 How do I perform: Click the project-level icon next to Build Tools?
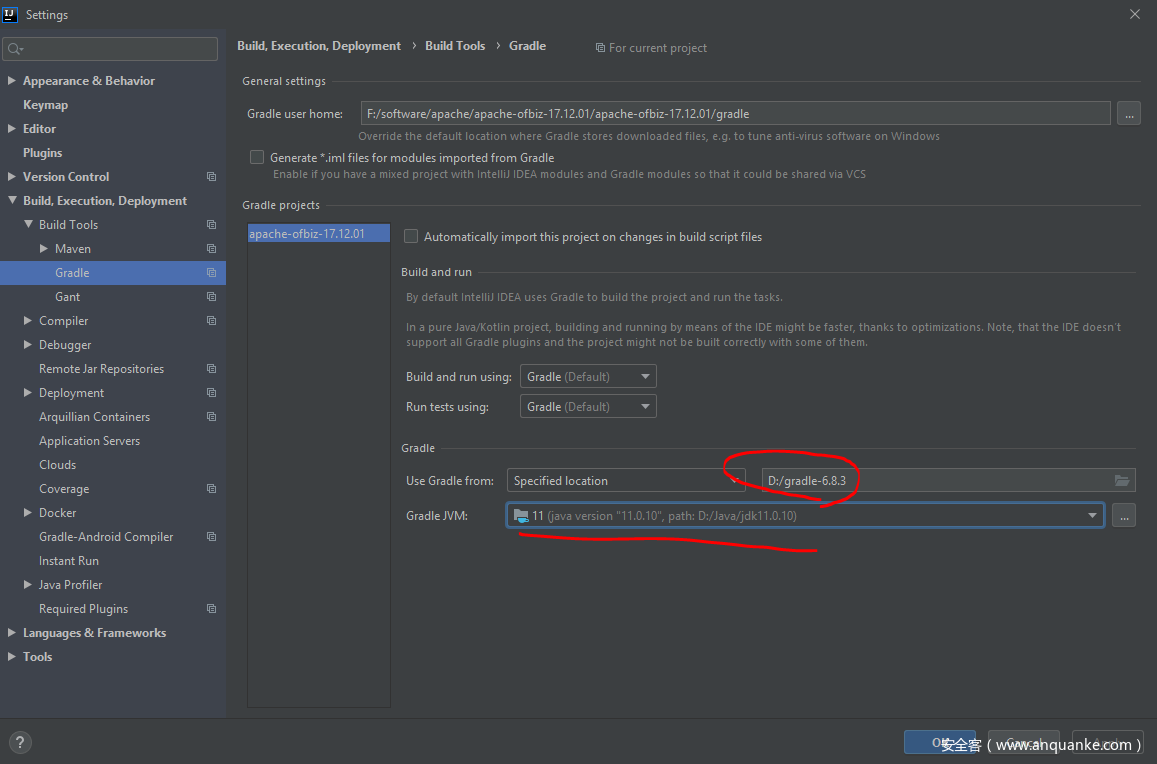coord(212,225)
